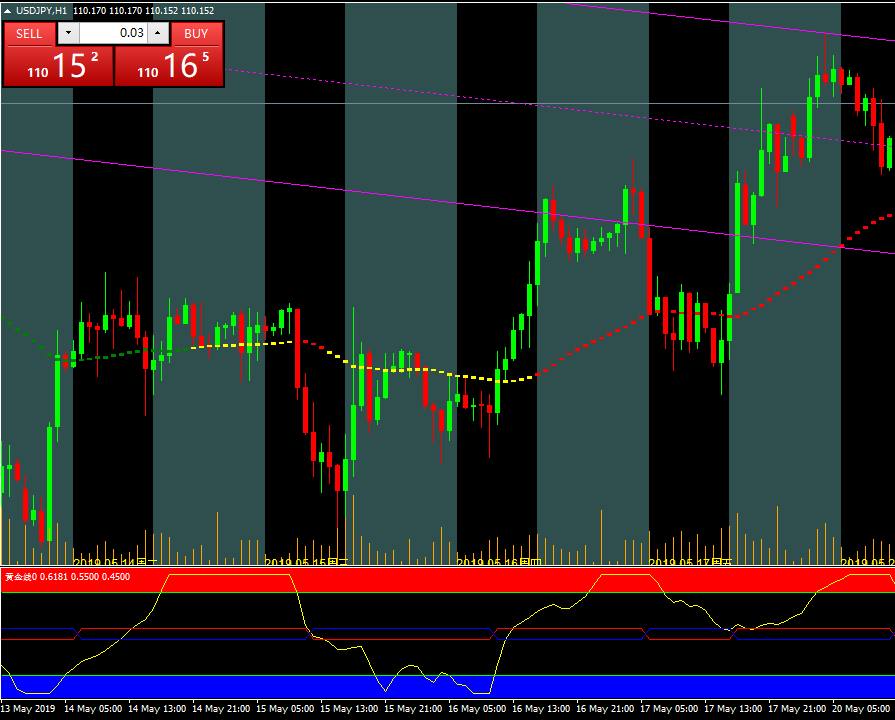Viewport: 895px width, 720px height.
Task: Decrease lot volume with down arrow
Action: pos(67,33)
